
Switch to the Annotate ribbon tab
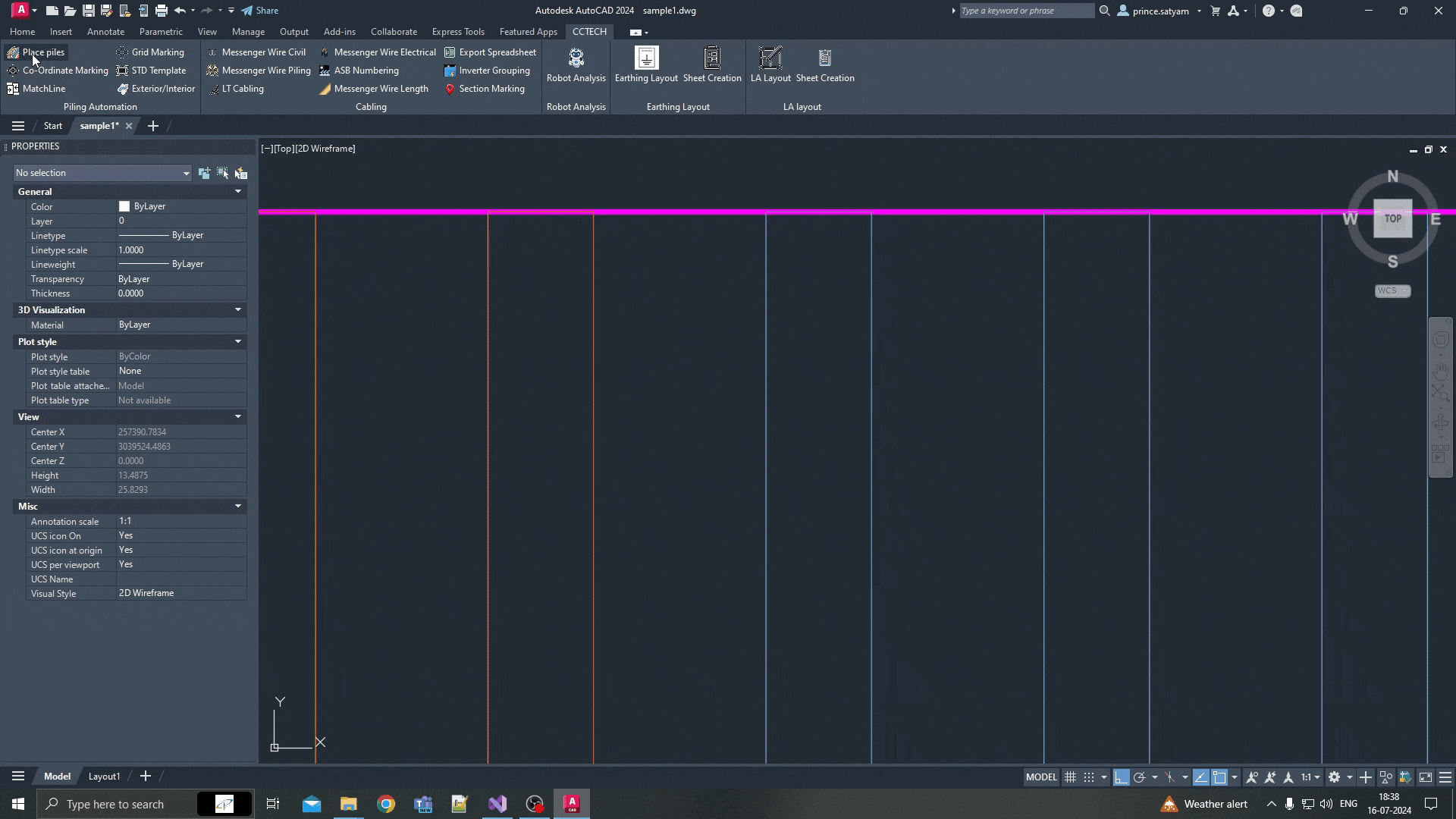click(105, 32)
